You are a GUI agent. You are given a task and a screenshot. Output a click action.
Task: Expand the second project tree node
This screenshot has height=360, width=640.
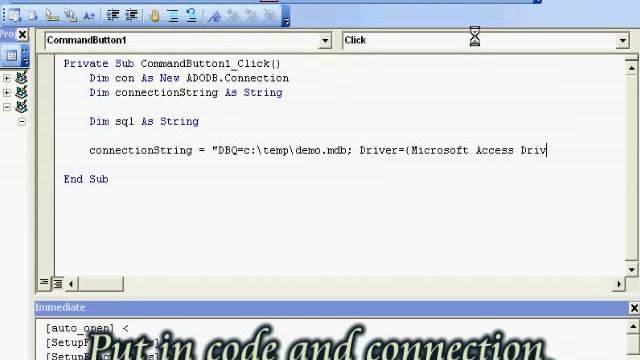pos(7,93)
